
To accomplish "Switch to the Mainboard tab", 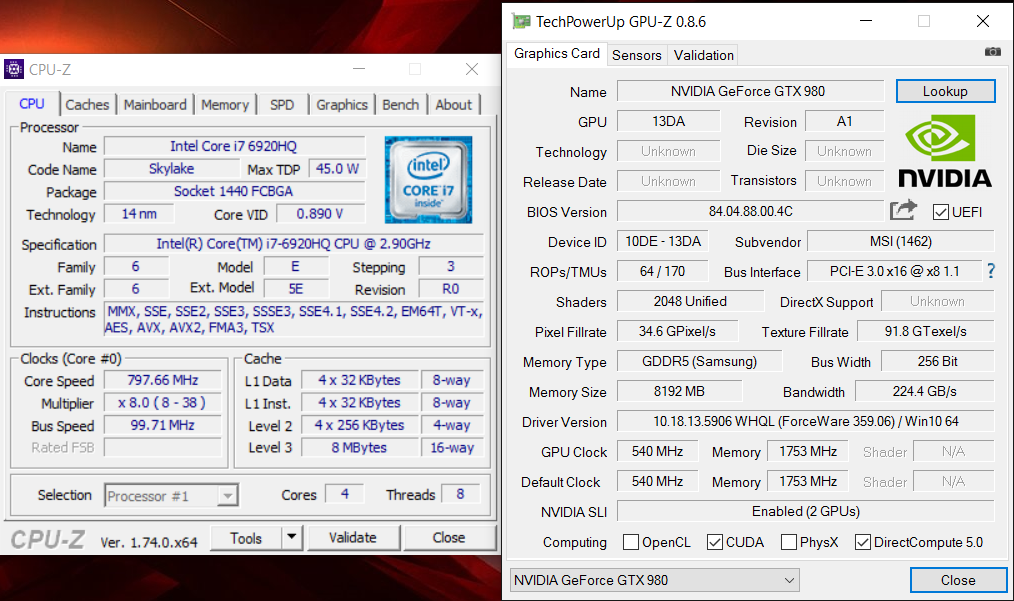I will click(155, 105).
